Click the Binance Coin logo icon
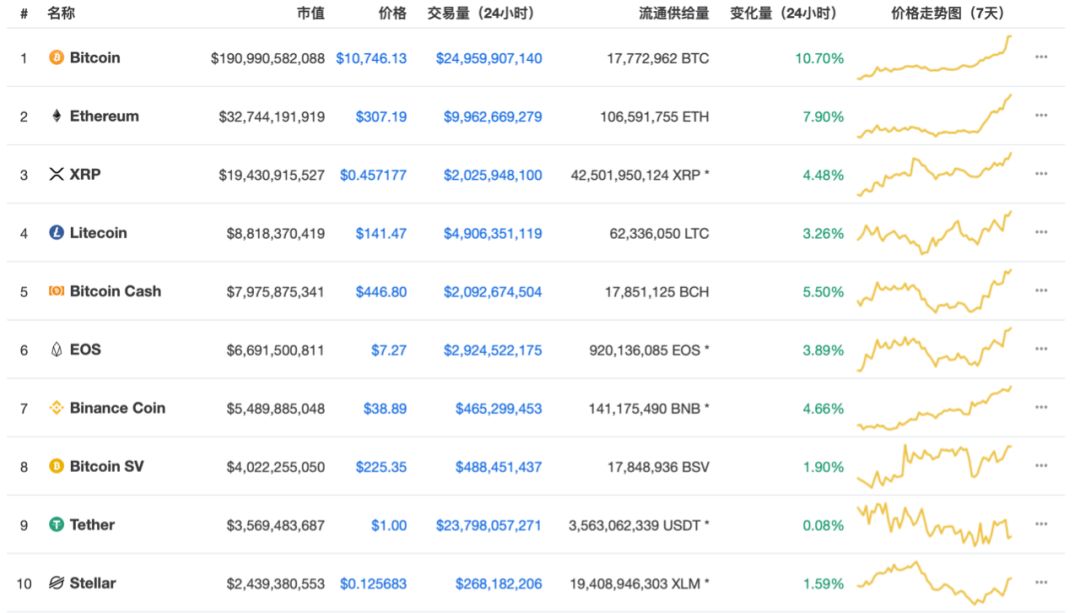The width and height of the screenshot is (1080, 613). 56,408
